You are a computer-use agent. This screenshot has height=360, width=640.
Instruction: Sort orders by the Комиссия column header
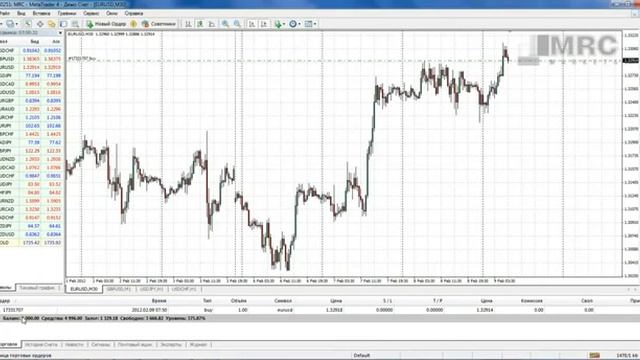(532, 301)
